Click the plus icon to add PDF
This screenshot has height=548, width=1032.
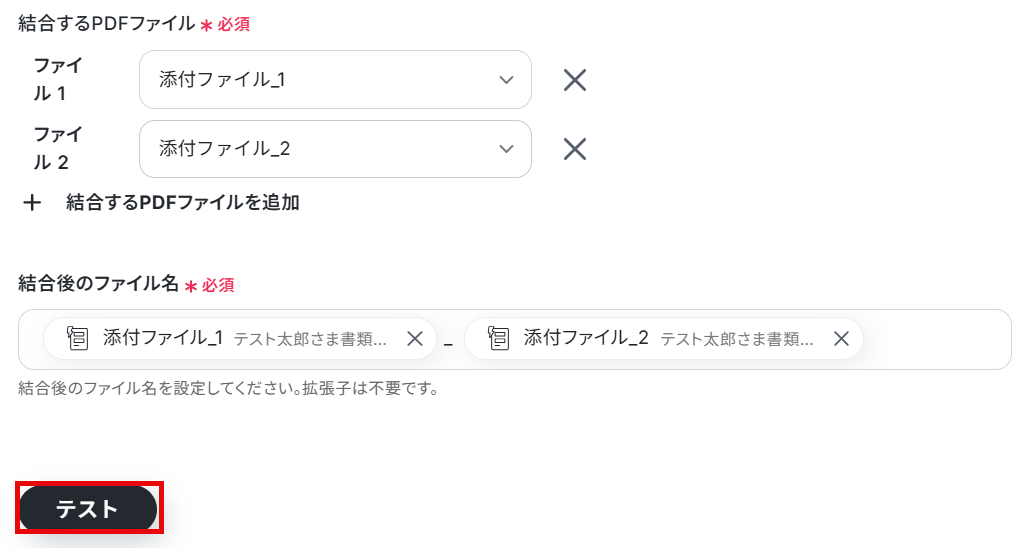click(x=32, y=203)
